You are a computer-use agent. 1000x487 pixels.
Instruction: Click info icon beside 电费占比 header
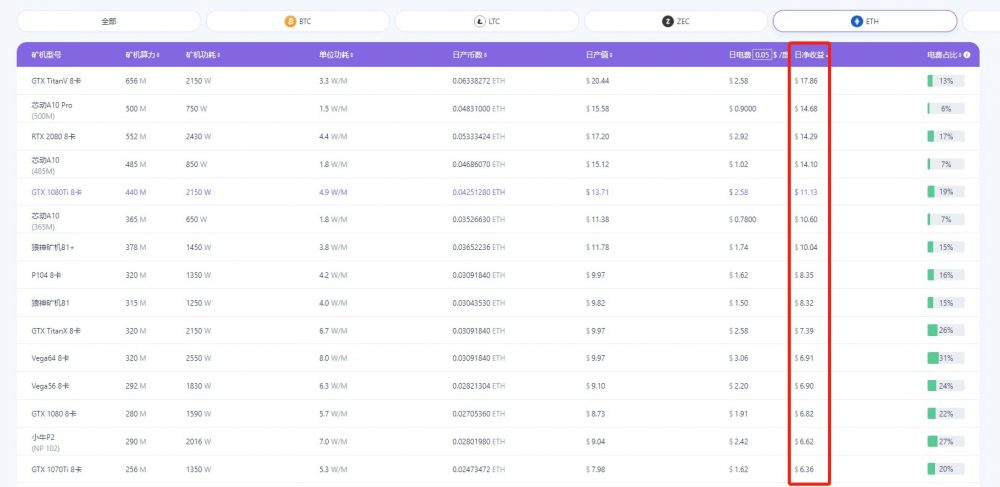(x=967, y=55)
